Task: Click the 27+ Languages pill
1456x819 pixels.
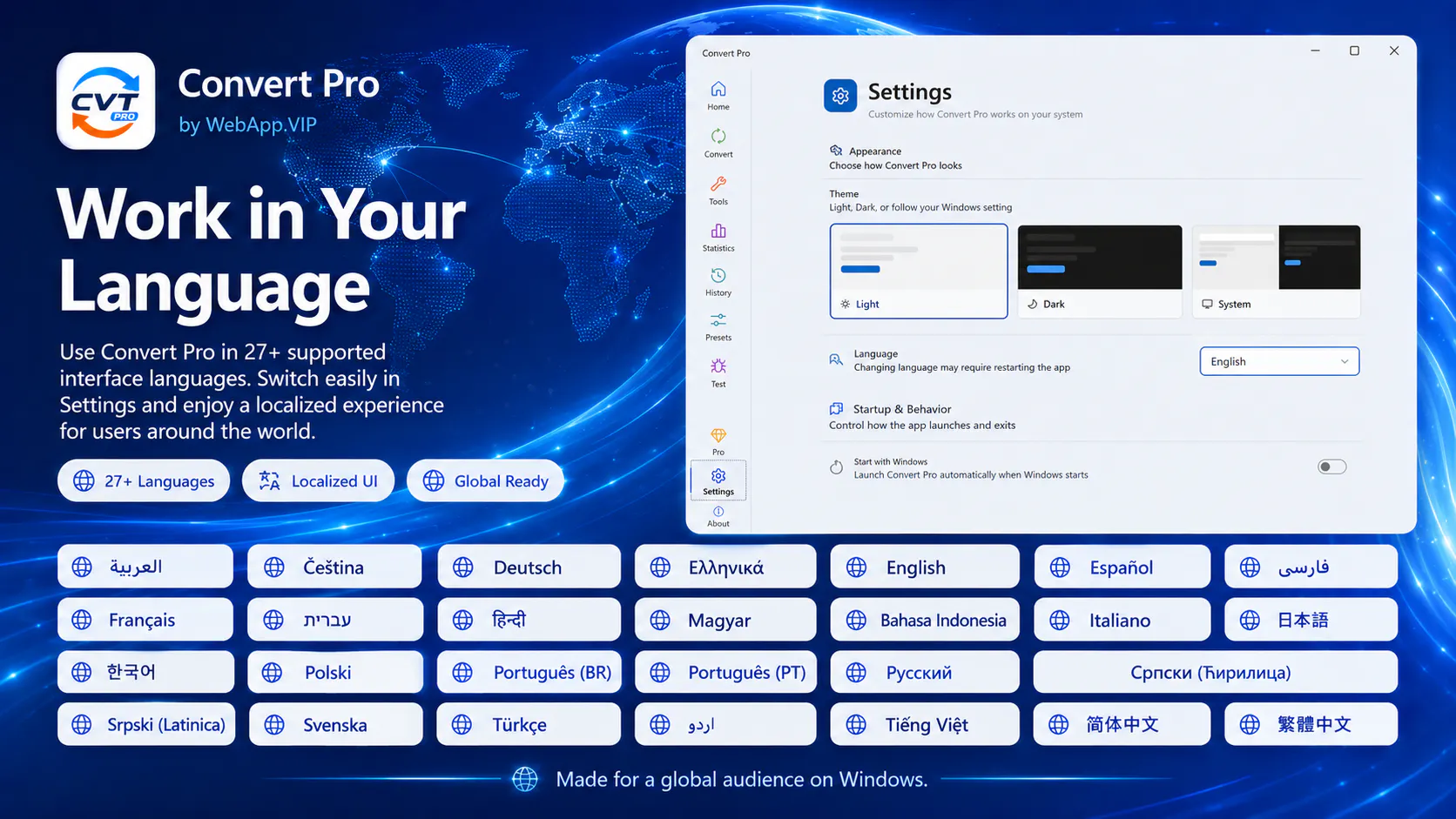Action: coord(144,480)
